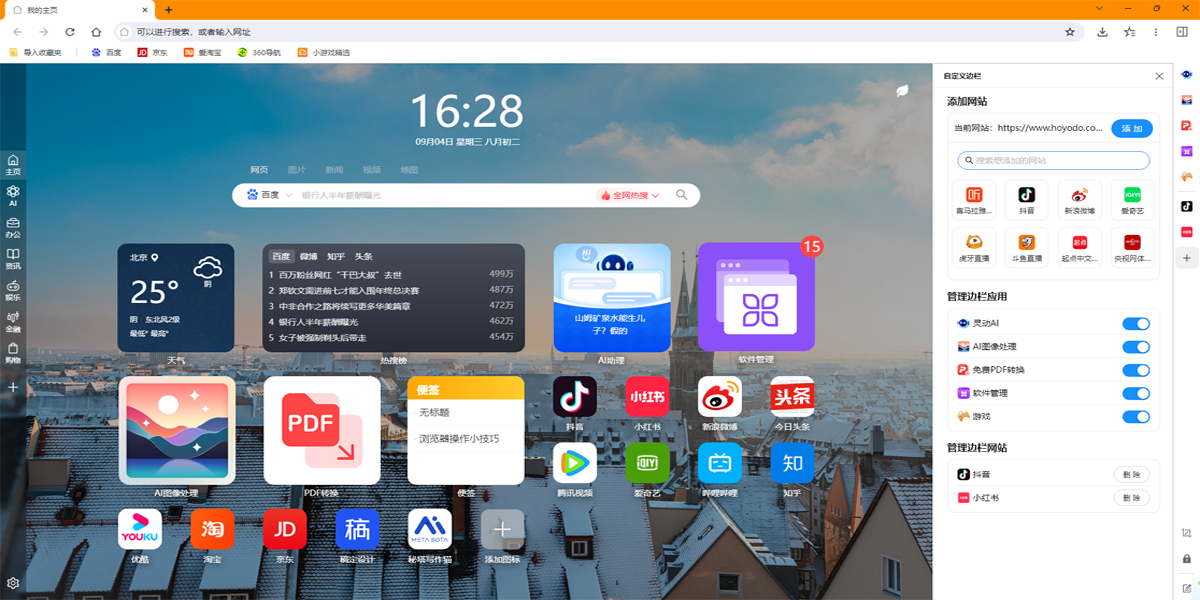Click the 搜索想添加的网站 search field
The width and height of the screenshot is (1200, 600).
(x=1053, y=160)
